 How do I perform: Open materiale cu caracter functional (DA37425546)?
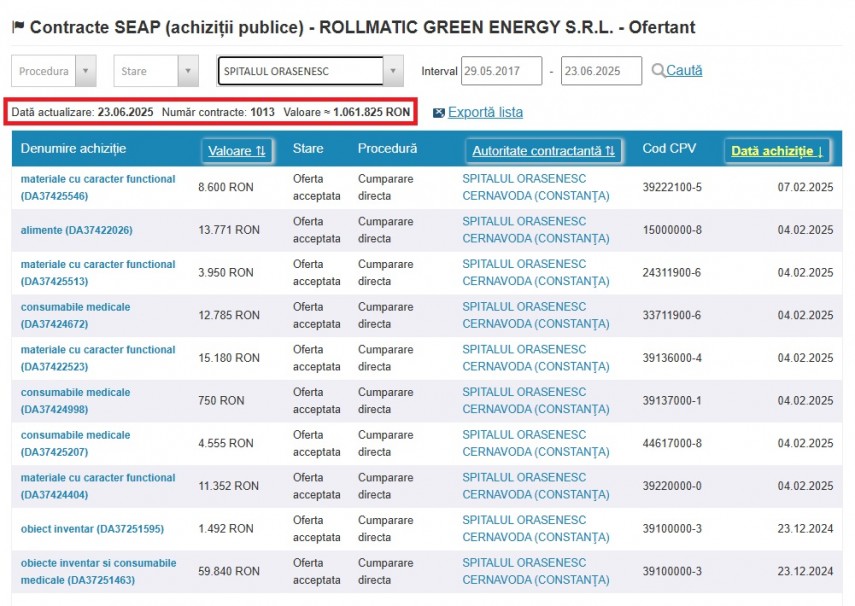point(98,187)
